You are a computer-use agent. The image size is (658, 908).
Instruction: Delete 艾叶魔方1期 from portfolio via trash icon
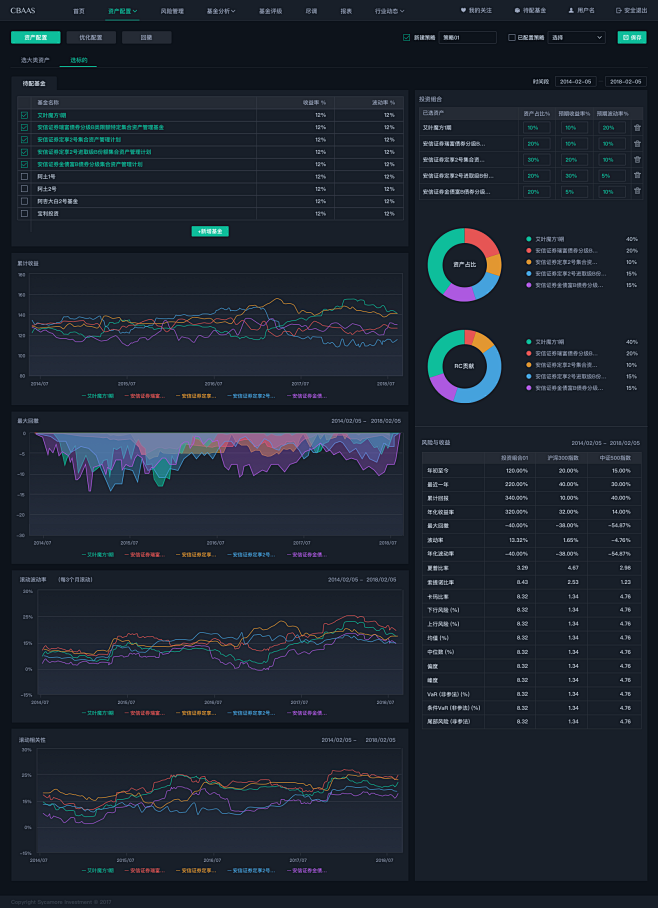click(637, 128)
